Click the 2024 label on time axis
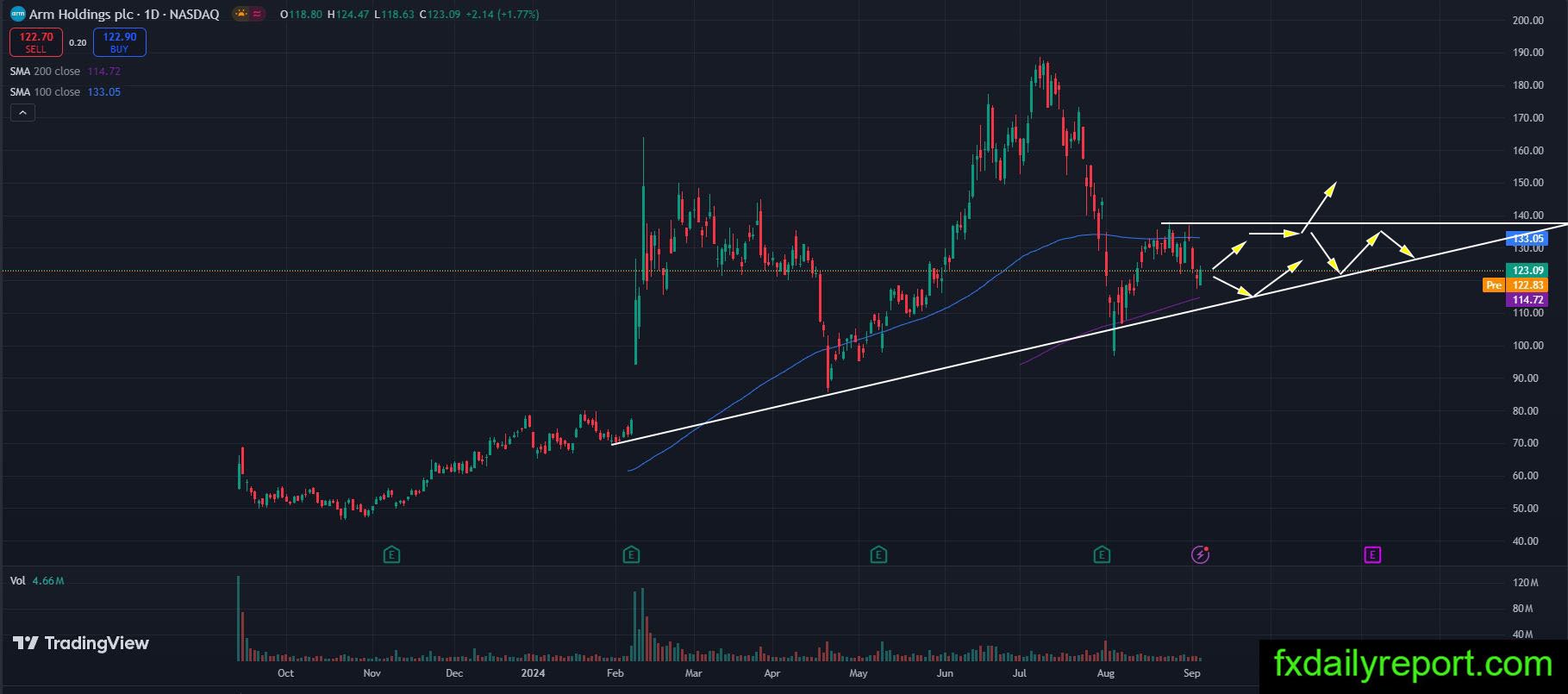The image size is (1568, 694). pyautogui.click(x=534, y=673)
